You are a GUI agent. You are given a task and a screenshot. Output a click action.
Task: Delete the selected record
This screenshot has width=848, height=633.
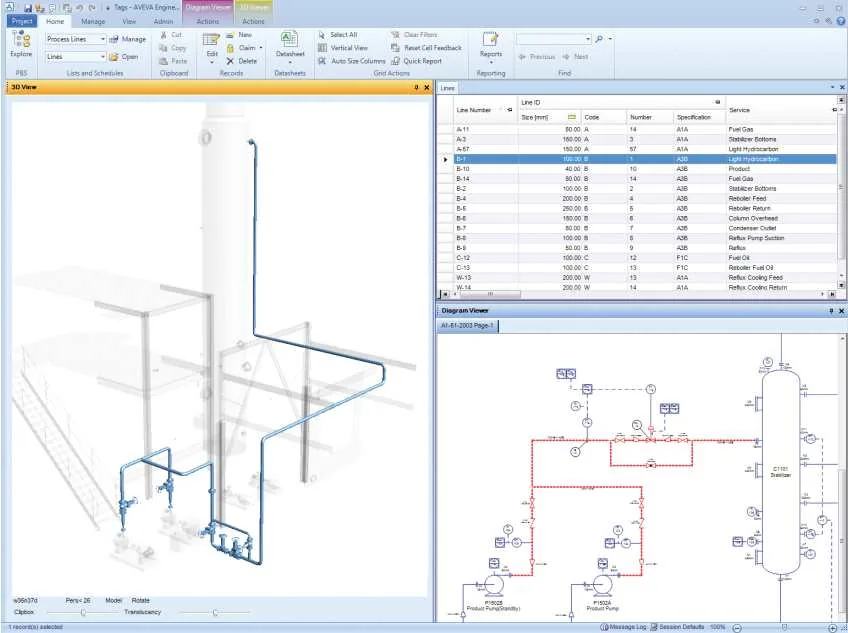(x=242, y=61)
